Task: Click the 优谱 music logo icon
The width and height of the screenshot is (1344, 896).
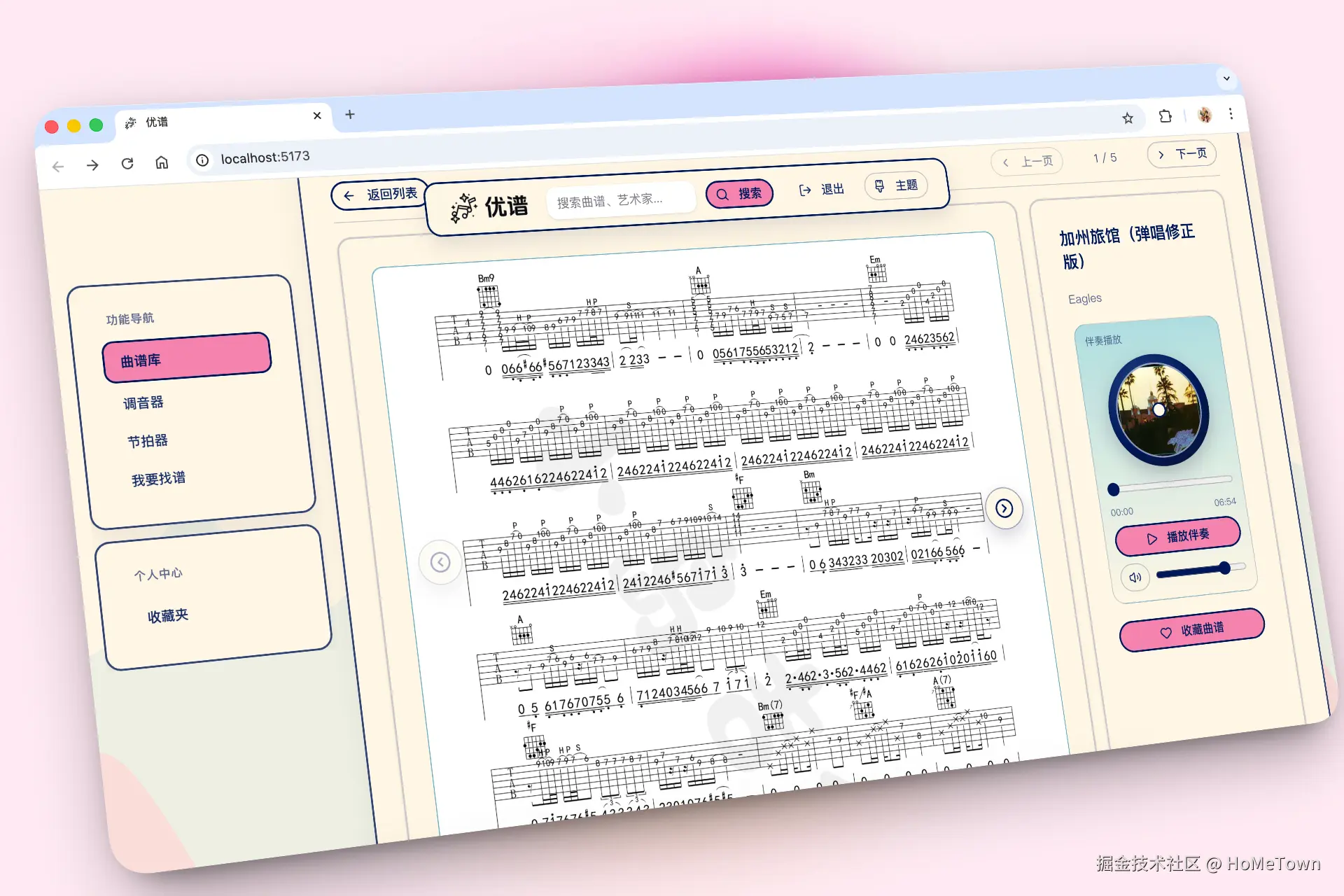Action: pos(463,209)
